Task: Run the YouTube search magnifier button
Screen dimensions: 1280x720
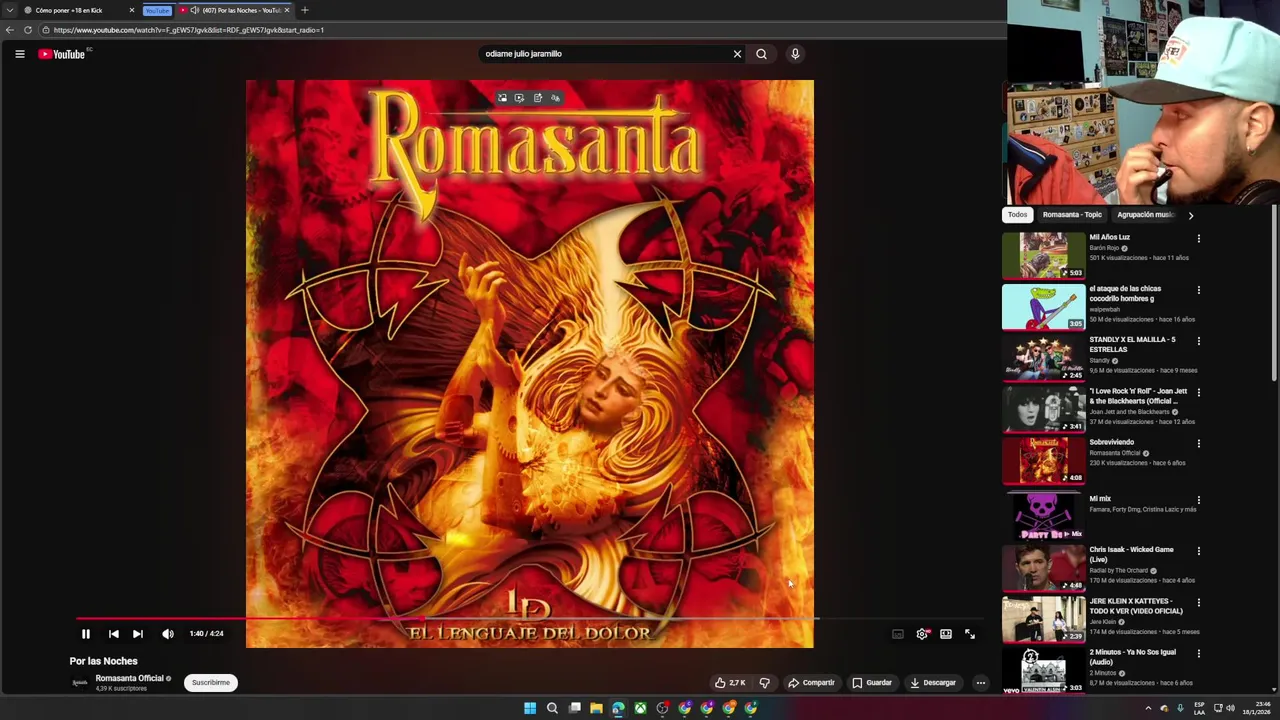Action: point(761,54)
